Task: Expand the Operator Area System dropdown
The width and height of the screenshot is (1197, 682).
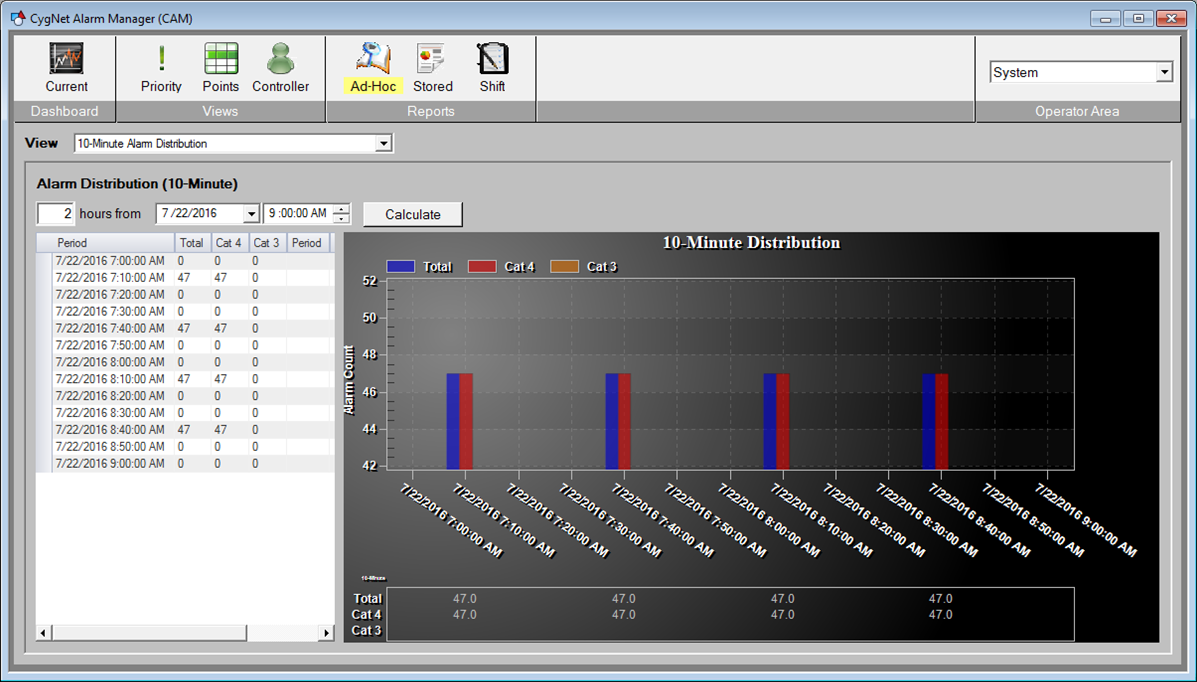Action: click(x=1164, y=73)
